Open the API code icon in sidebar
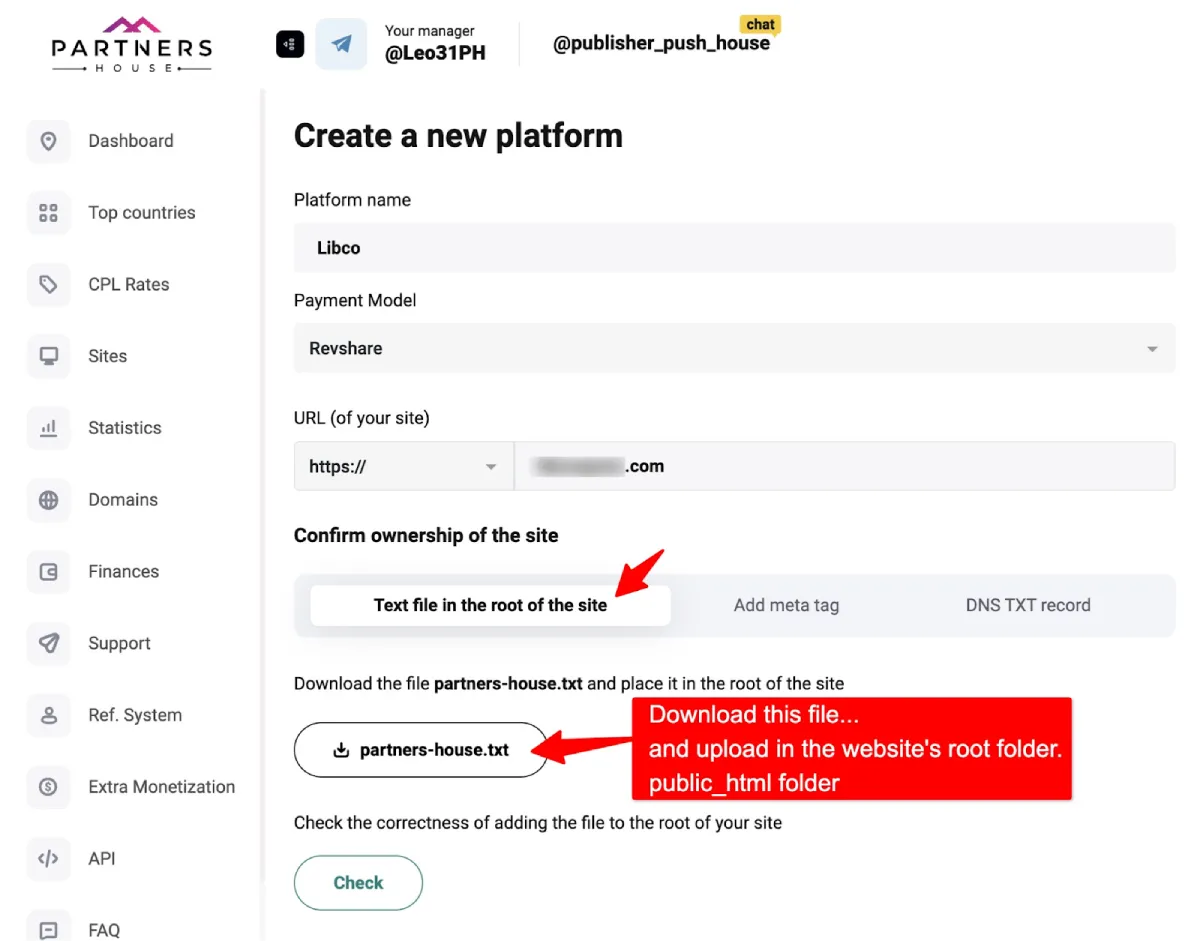 (48, 859)
